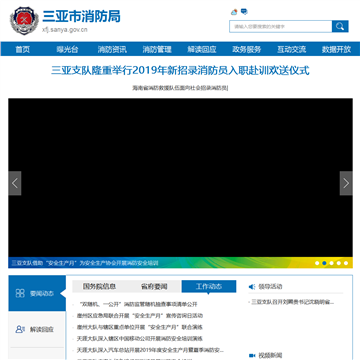This screenshot has height=360, width=360.
Task: Click the four-squares icon beside 要闻动态
Action: click(x=20, y=293)
